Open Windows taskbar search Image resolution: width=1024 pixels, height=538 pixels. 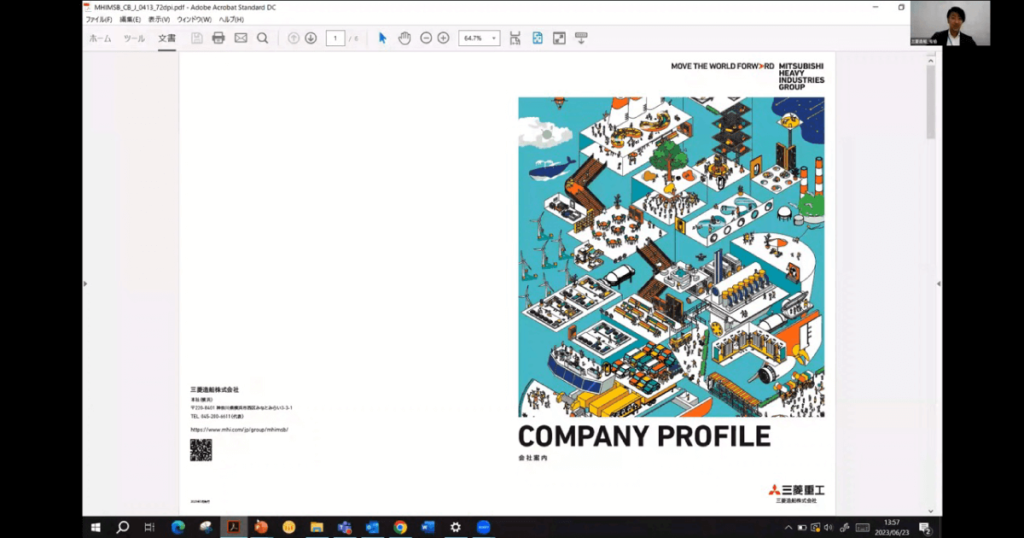pyautogui.click(x=122, y=527)
